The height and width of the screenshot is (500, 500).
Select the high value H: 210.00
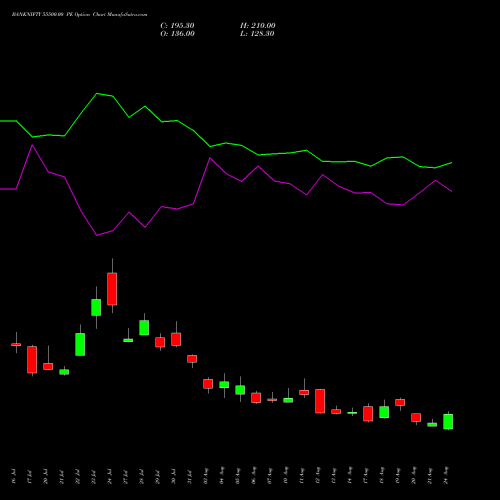(x=258, y=26)
